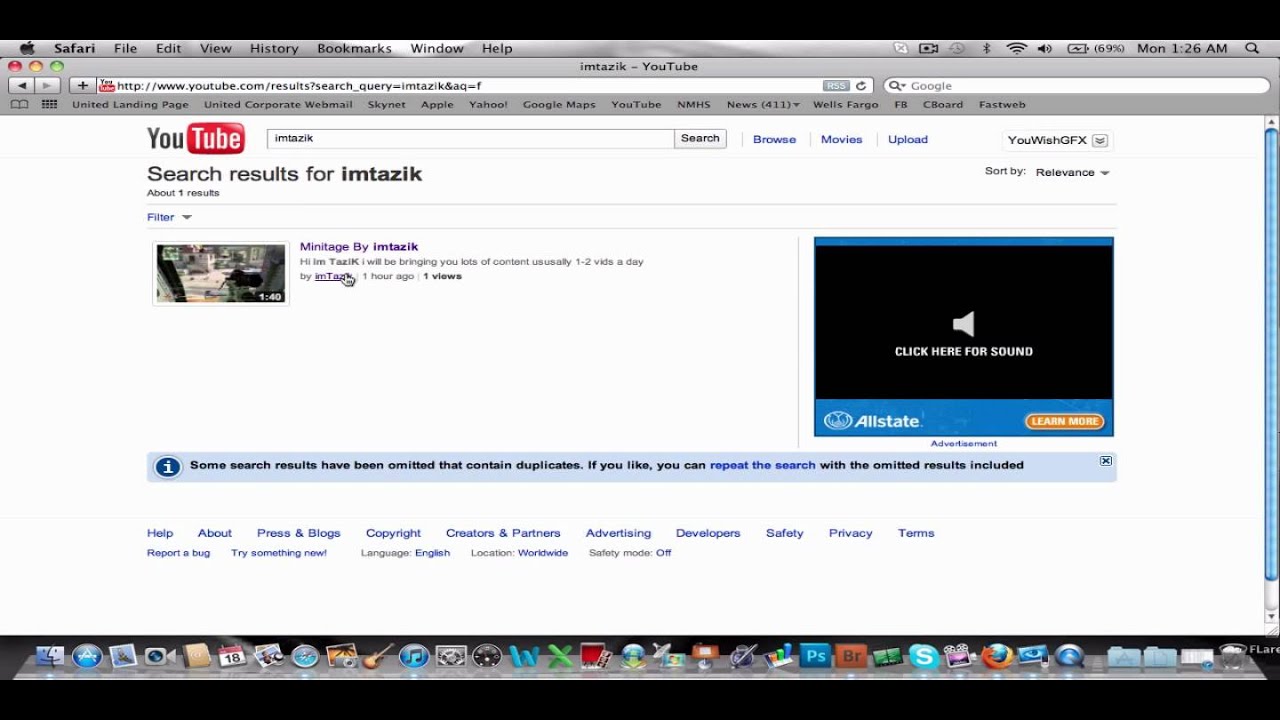Open the Minitage By imtazik video thumbnail

pyautogui.click(x=221, y=273)
